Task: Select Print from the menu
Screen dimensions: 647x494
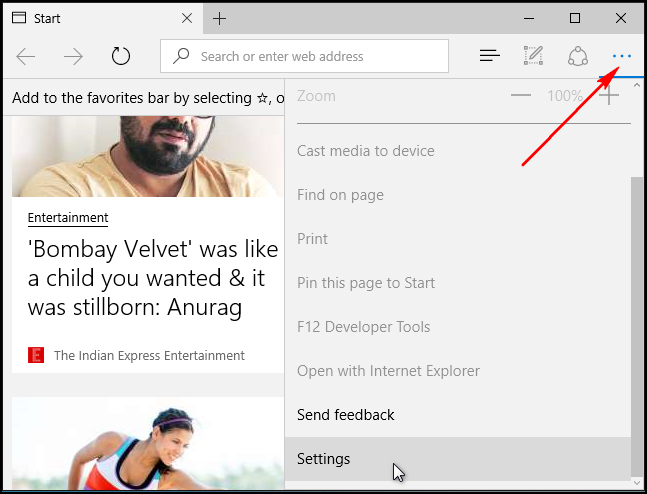Action: pyautogui.click(x=458, y=239)
